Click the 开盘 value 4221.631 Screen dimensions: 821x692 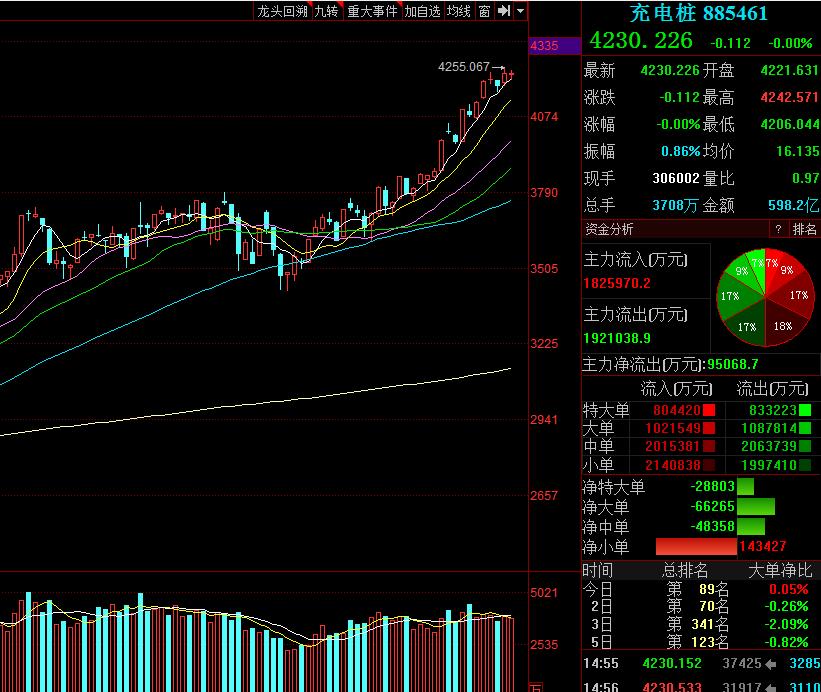tap(789, 70)
